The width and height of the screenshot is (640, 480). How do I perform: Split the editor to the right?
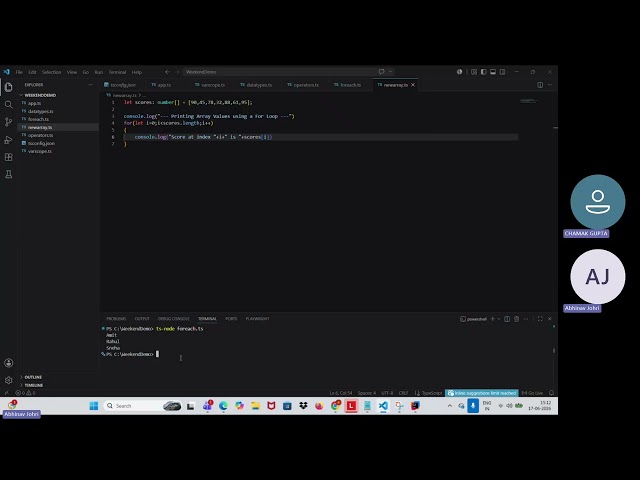540,85
